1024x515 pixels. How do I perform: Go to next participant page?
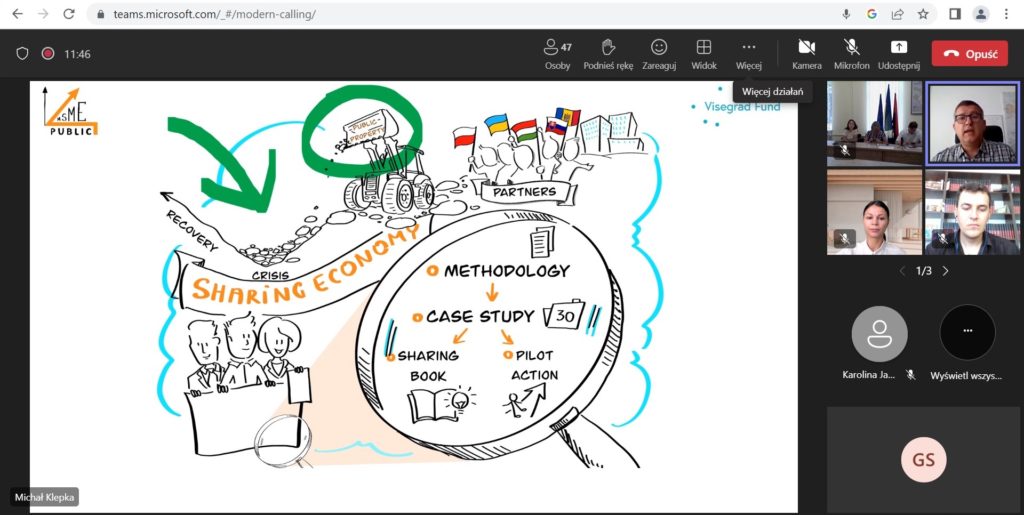point(945,271)
